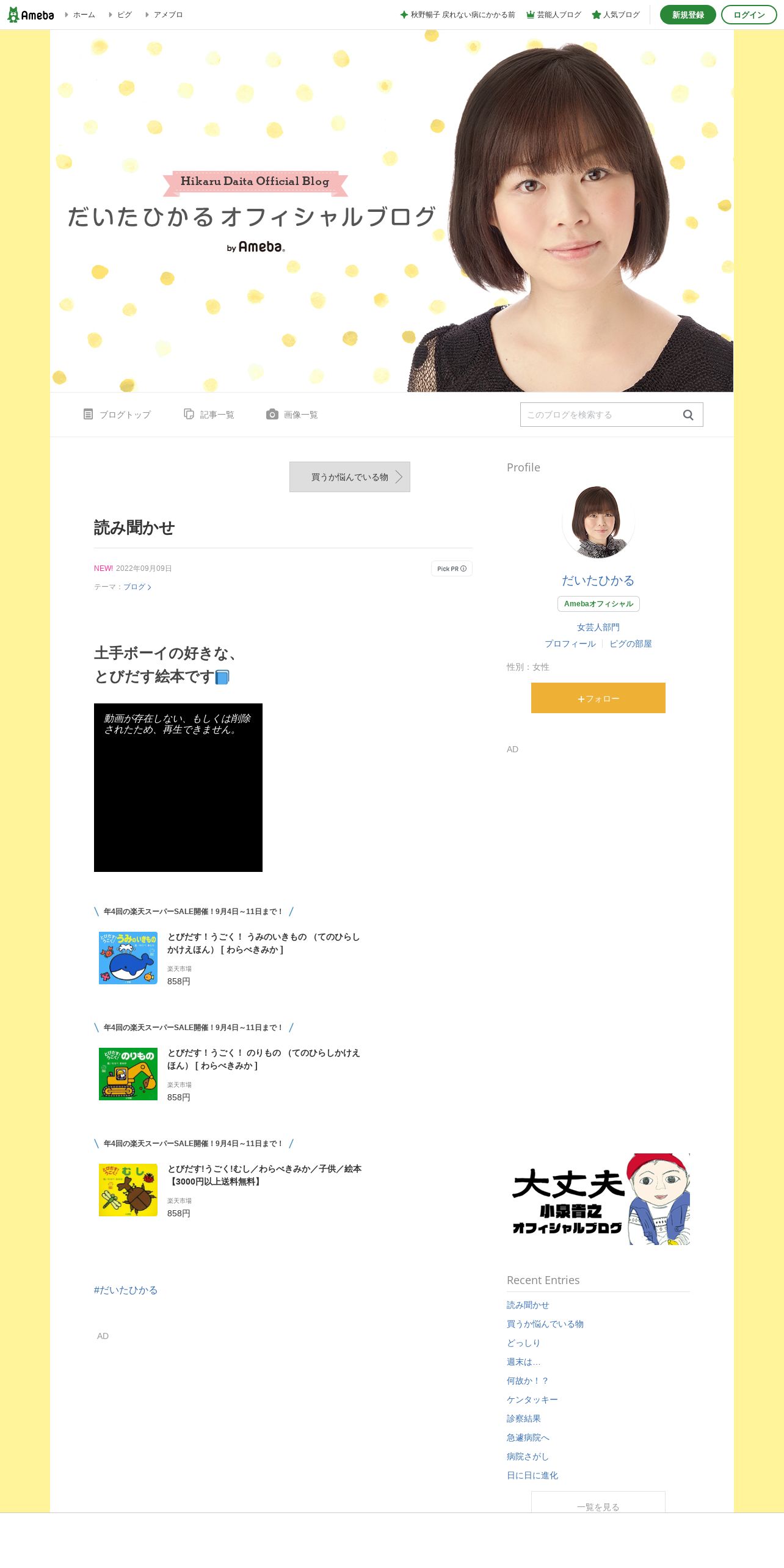Open recent entry 買うか悩んでいる物
Image resolution: width=784 pixels, height=1568 pixels.
click(x=545, y=1324)
